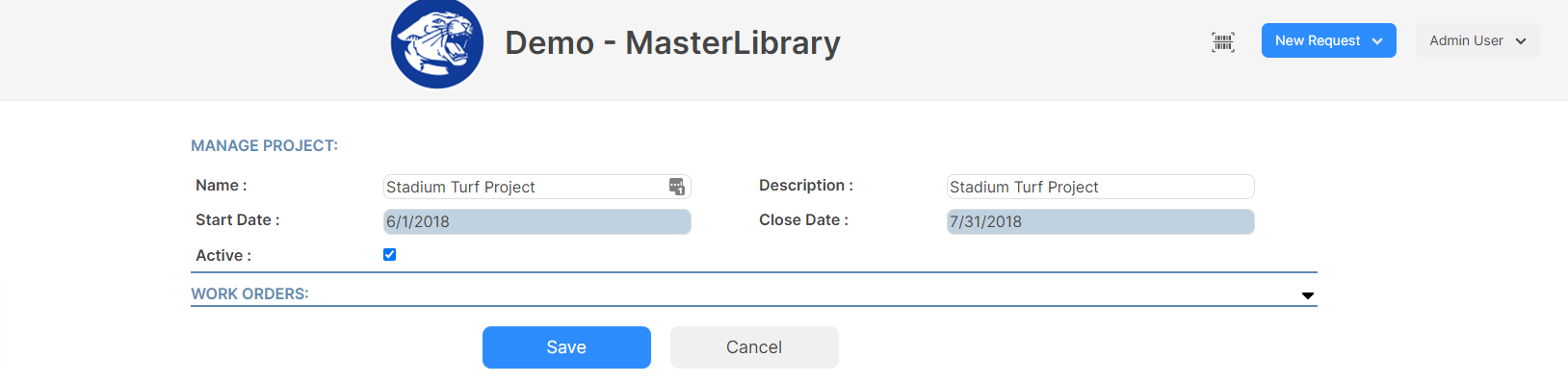This screenshot has width=1568, height=382.
Task: Cancel editing the project
Action: pos(754,347)
